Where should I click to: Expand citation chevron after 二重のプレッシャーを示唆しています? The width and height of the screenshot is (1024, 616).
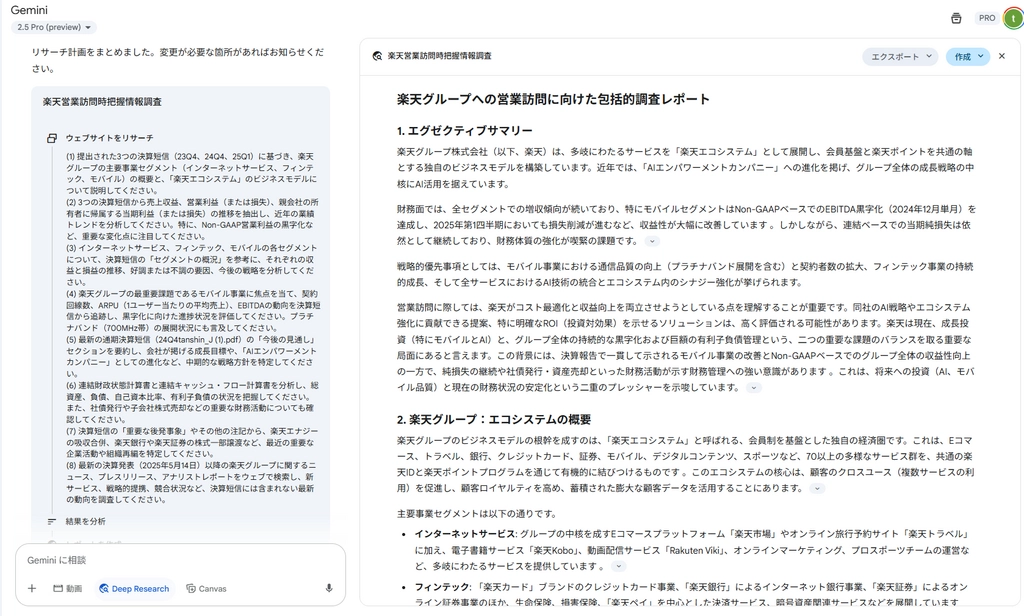tap(754, 388)
